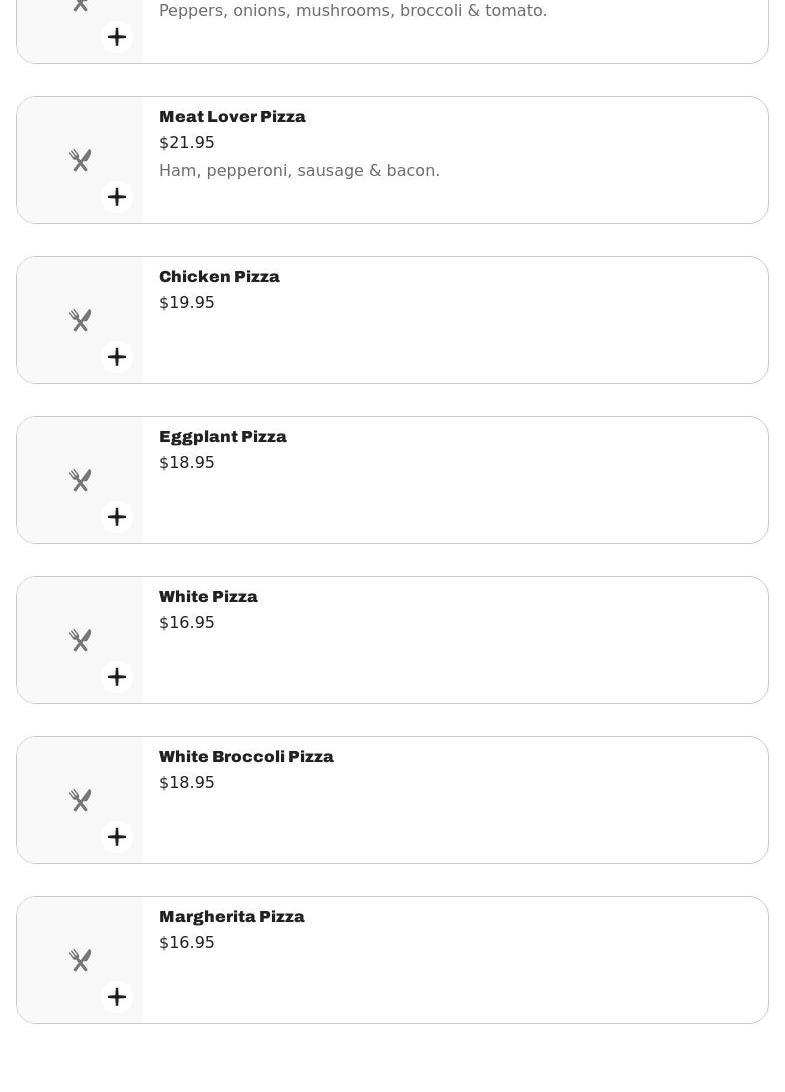Click Margherita Pizza utensils image

[80, 960]
